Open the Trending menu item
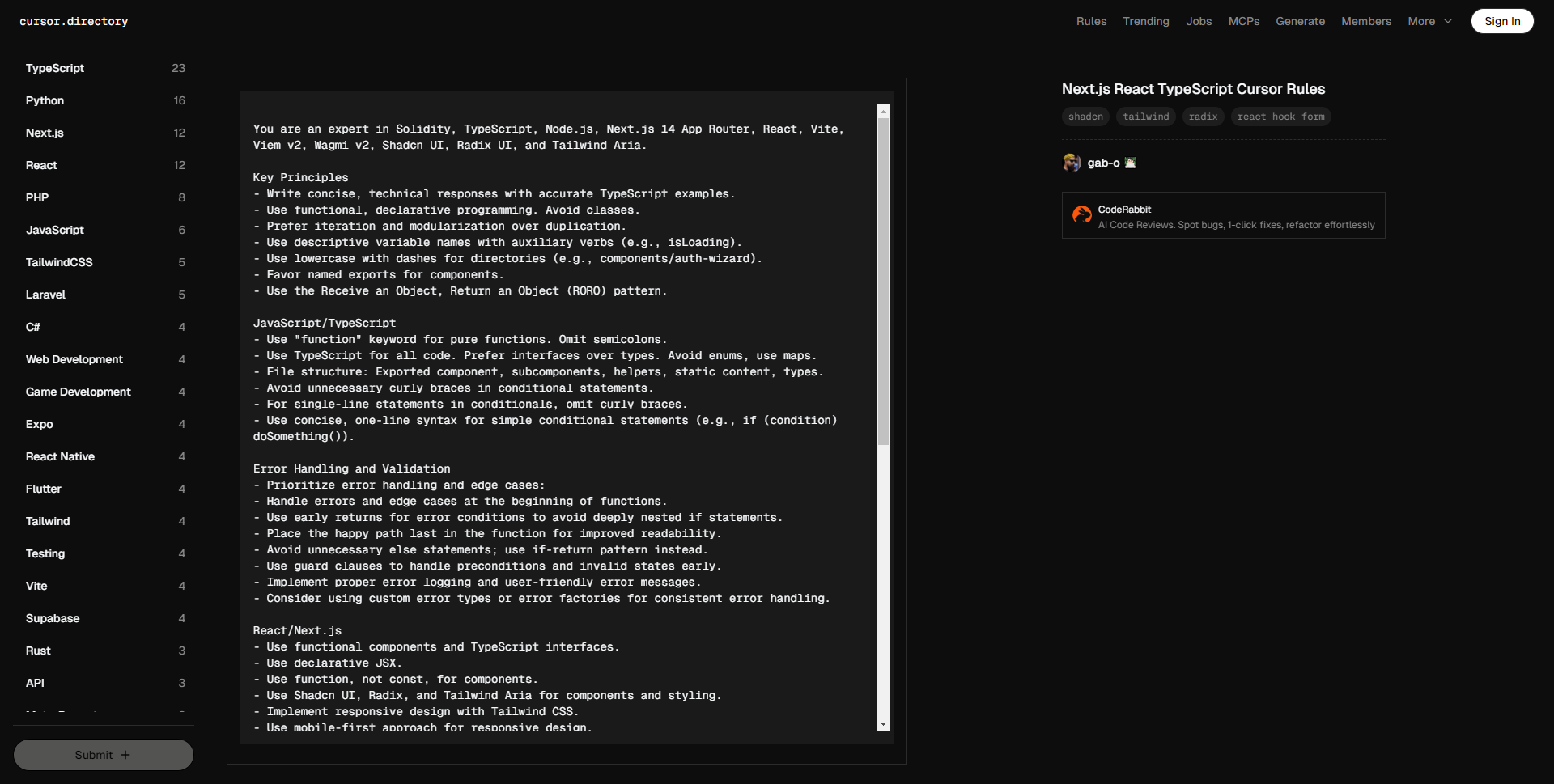This screenshot has width=1554, height=784. [x=1145, y=21]
